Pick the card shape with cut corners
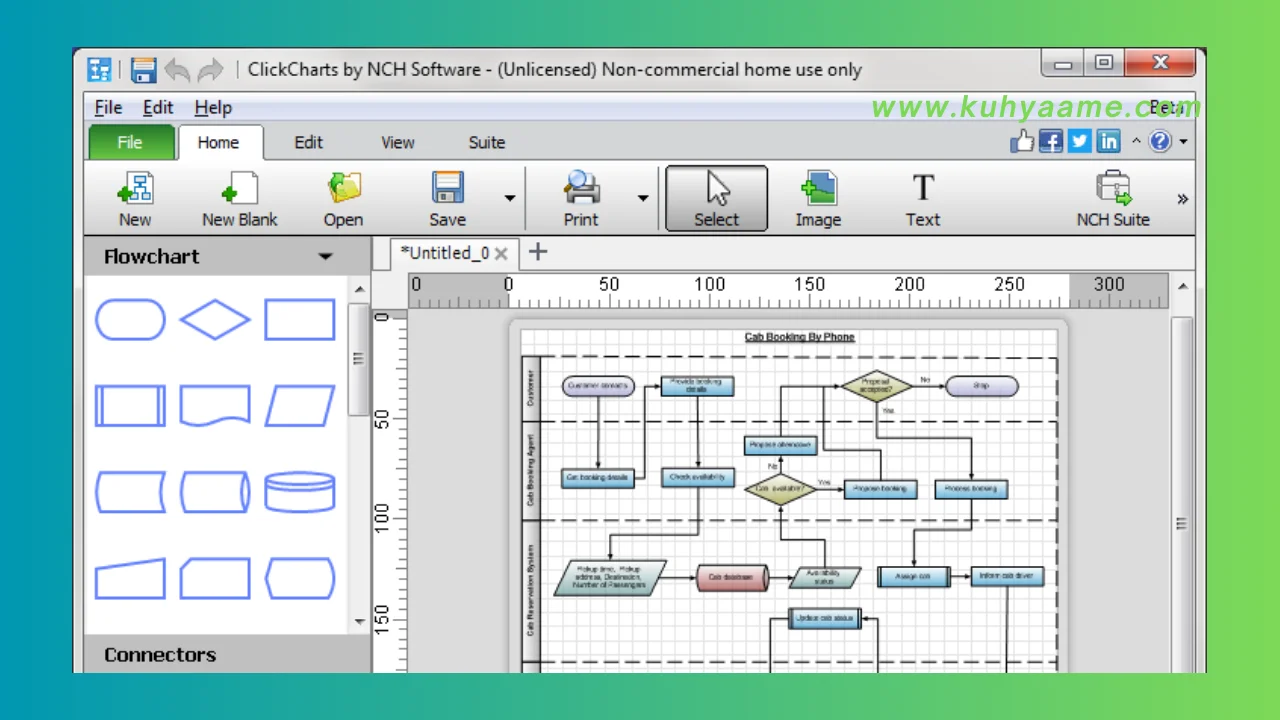Image resolution: width=1280 pixels, height=720 pixels. 215,578
